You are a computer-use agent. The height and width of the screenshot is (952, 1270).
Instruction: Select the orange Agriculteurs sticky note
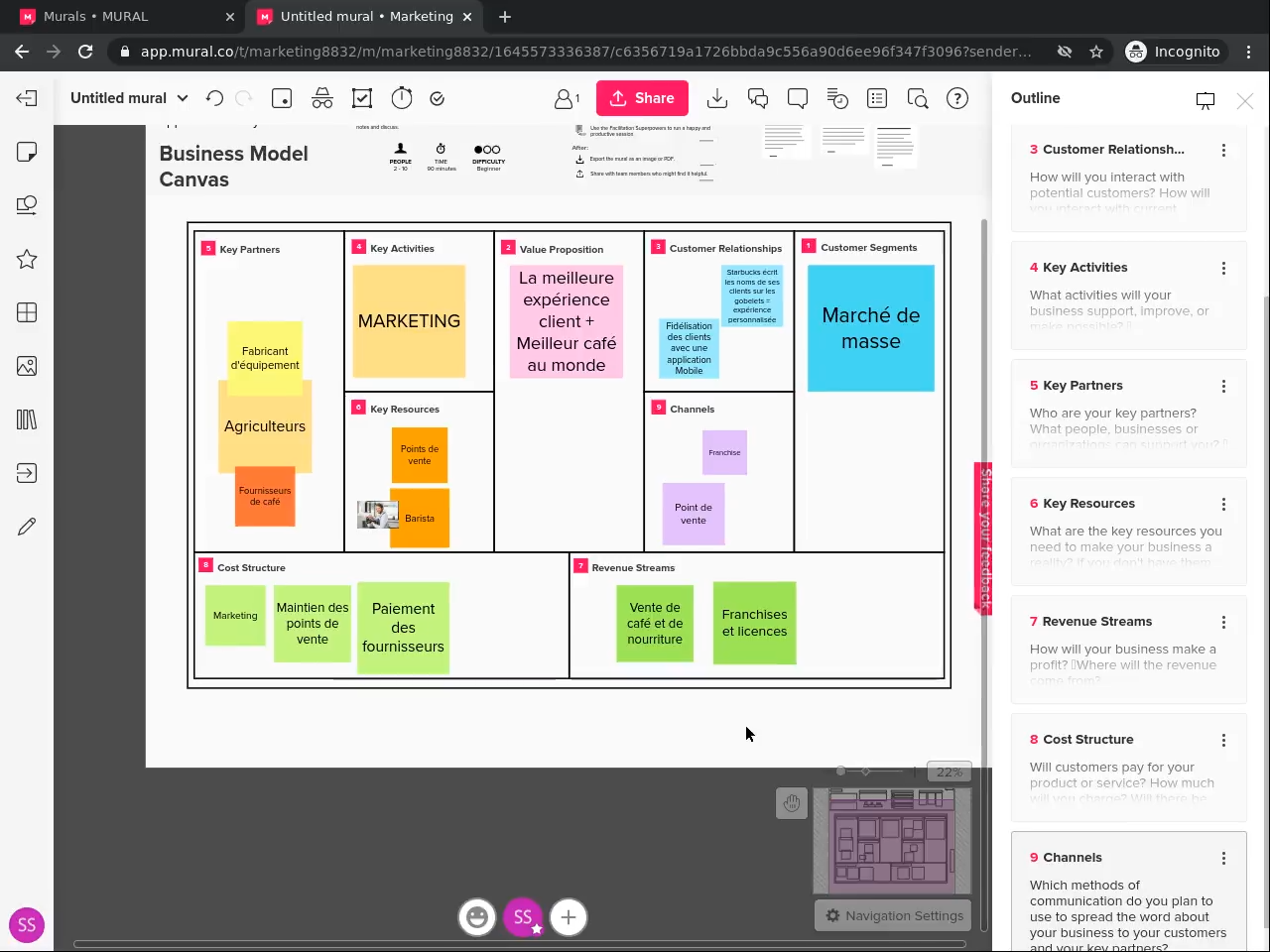click(265, 426)
